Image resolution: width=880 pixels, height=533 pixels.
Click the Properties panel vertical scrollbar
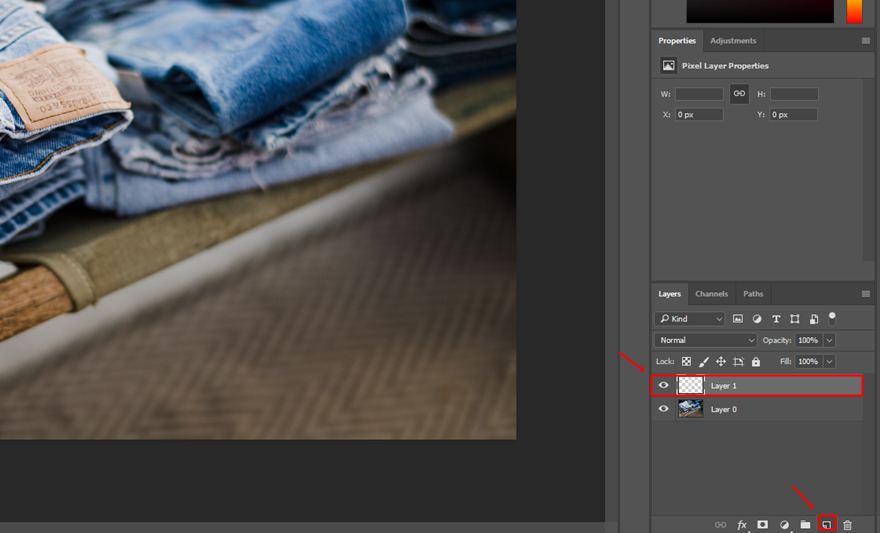[x=867, y=168]
